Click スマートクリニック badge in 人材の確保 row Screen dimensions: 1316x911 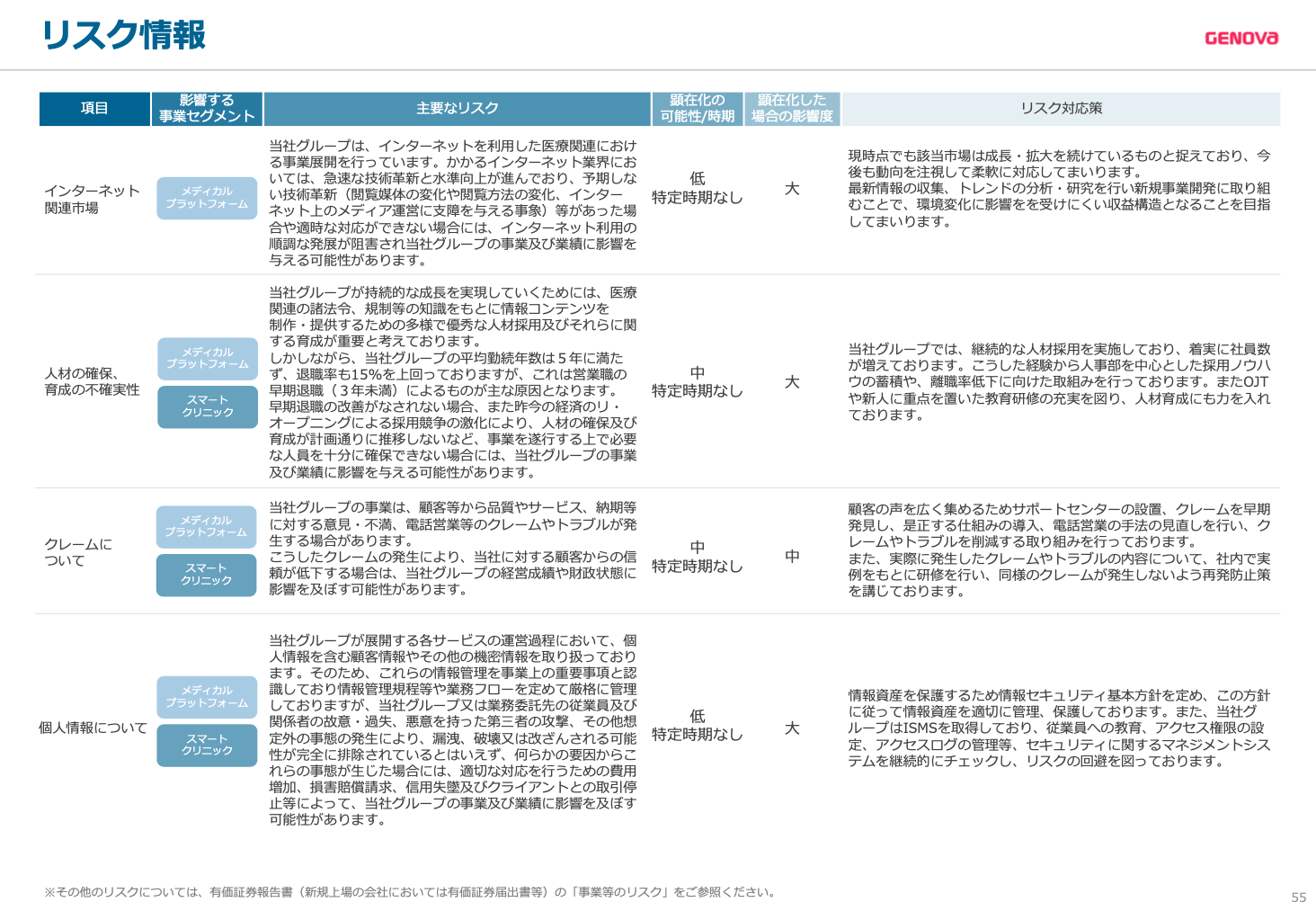tap(208, 406)
